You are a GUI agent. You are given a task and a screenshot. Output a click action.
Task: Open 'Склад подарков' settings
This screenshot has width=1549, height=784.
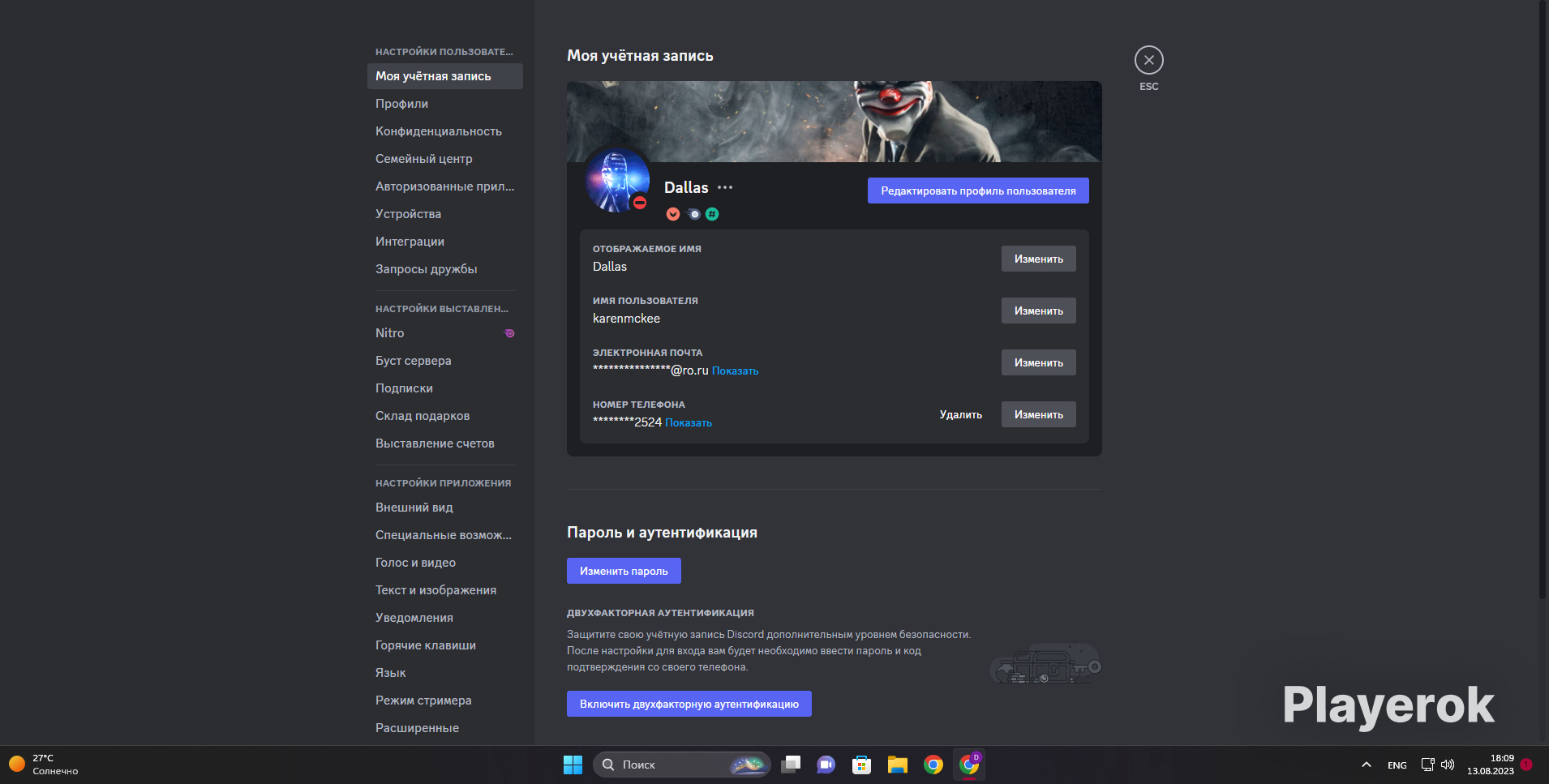[445, 416]
